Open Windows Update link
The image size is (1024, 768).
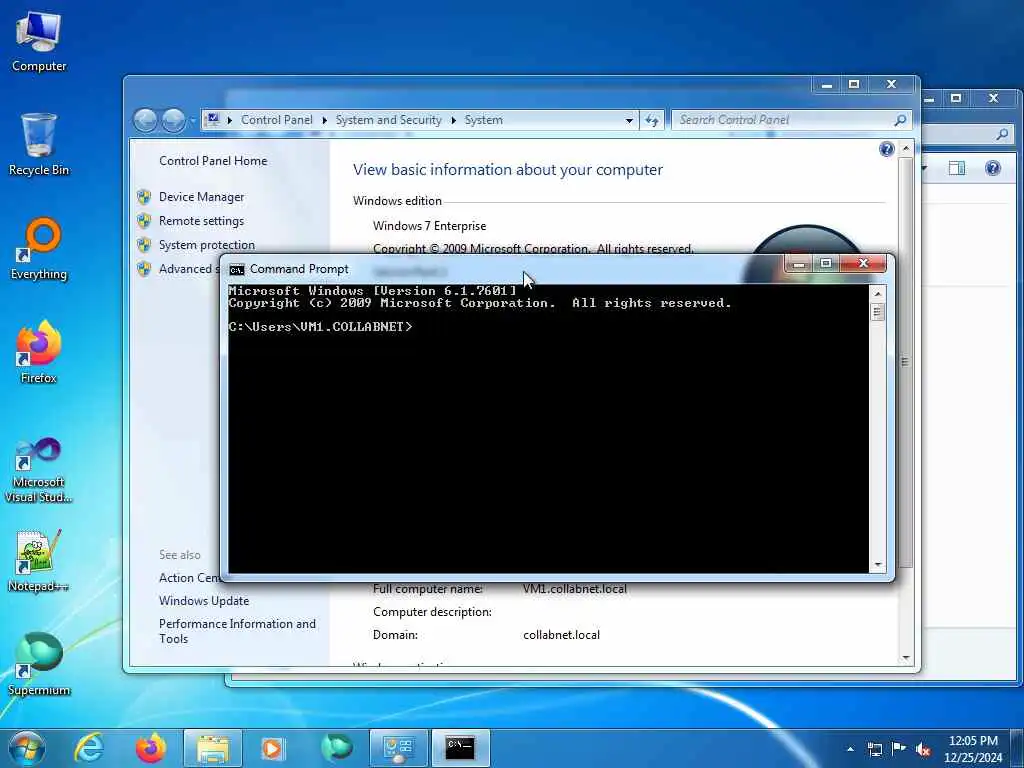204,601
